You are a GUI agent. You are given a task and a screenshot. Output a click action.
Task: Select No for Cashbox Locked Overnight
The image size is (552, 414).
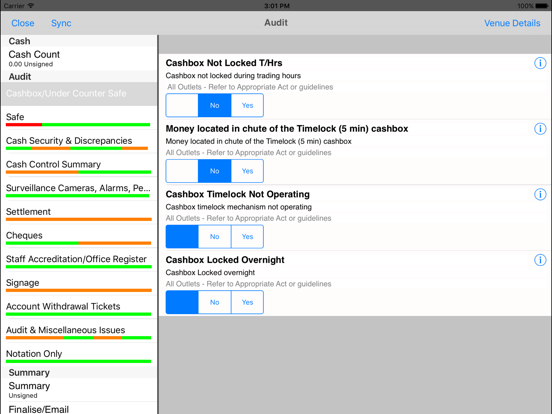(214, 302)
